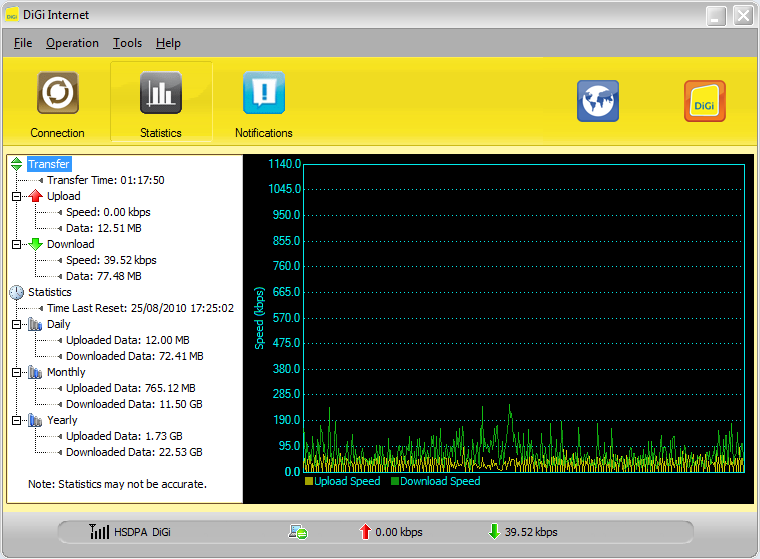Open the Operation menu
This screenshot has width=760, height=559.
[x=72, y=43]
